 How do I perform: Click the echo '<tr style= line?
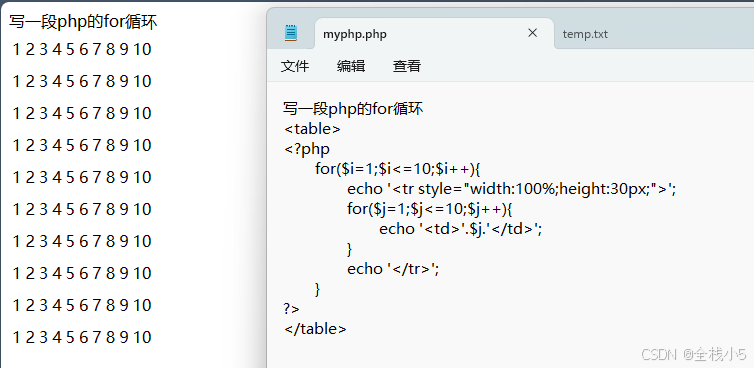point(512,189)
